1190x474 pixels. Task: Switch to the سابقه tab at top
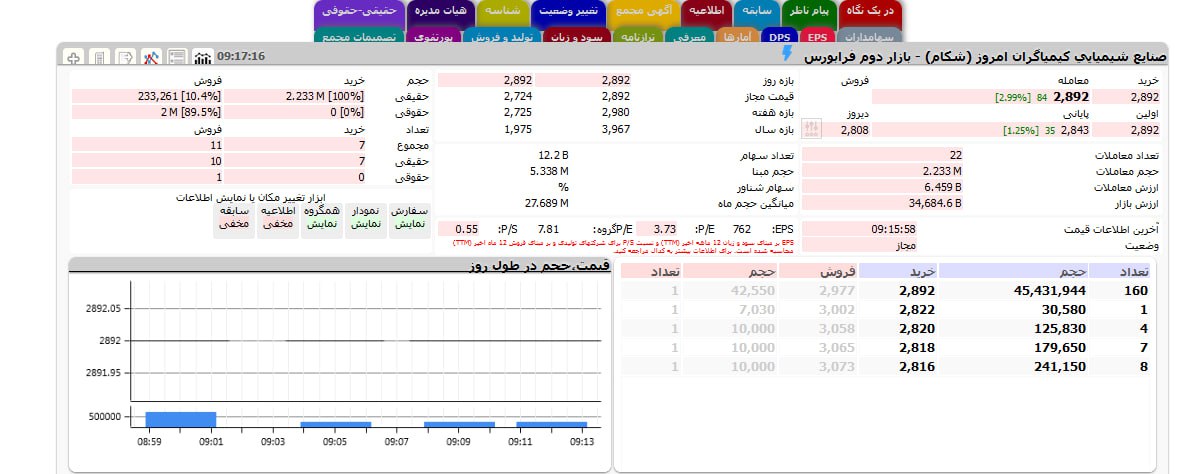(757, 13)
